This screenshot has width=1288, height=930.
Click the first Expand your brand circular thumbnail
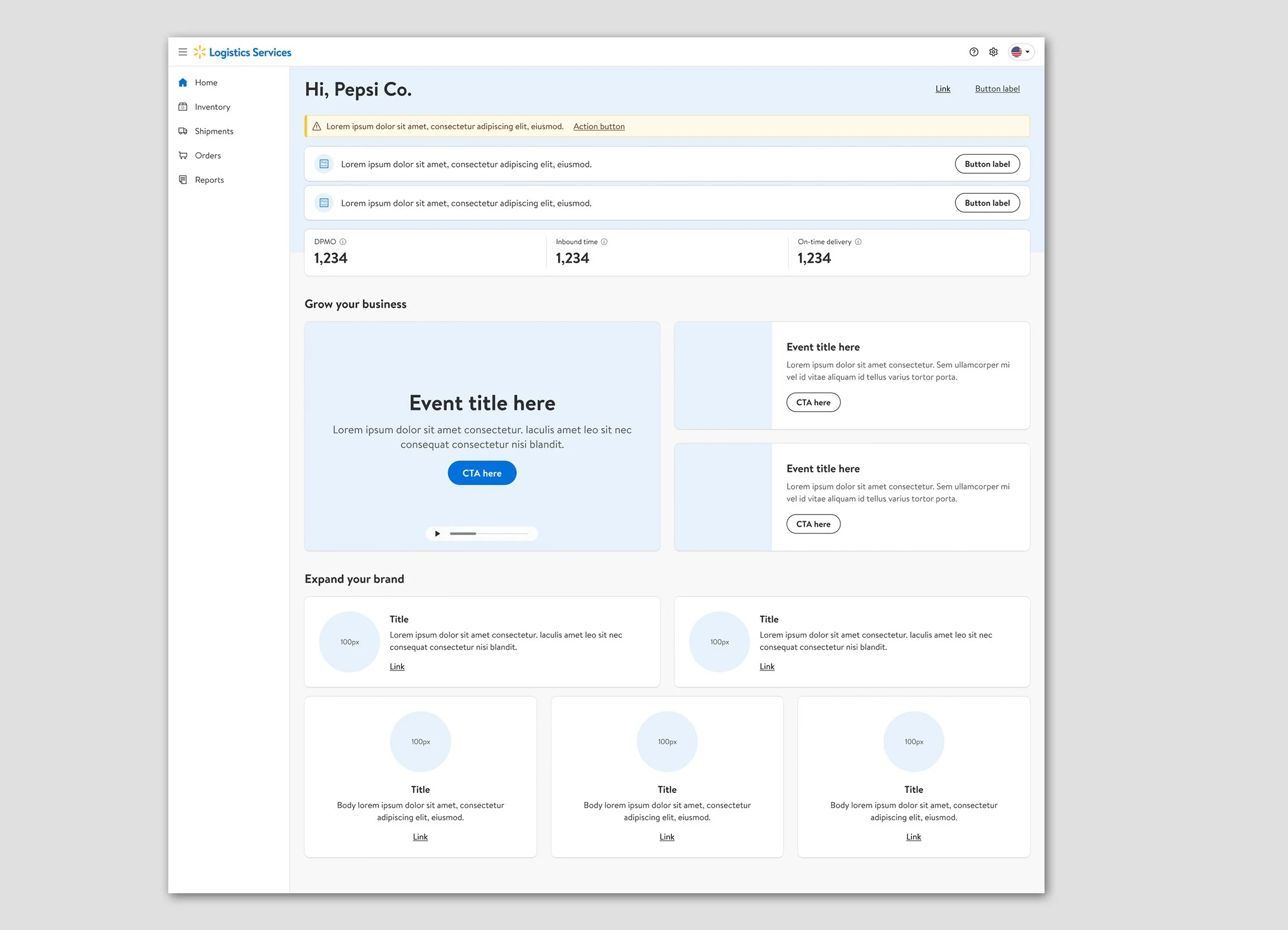350,642
